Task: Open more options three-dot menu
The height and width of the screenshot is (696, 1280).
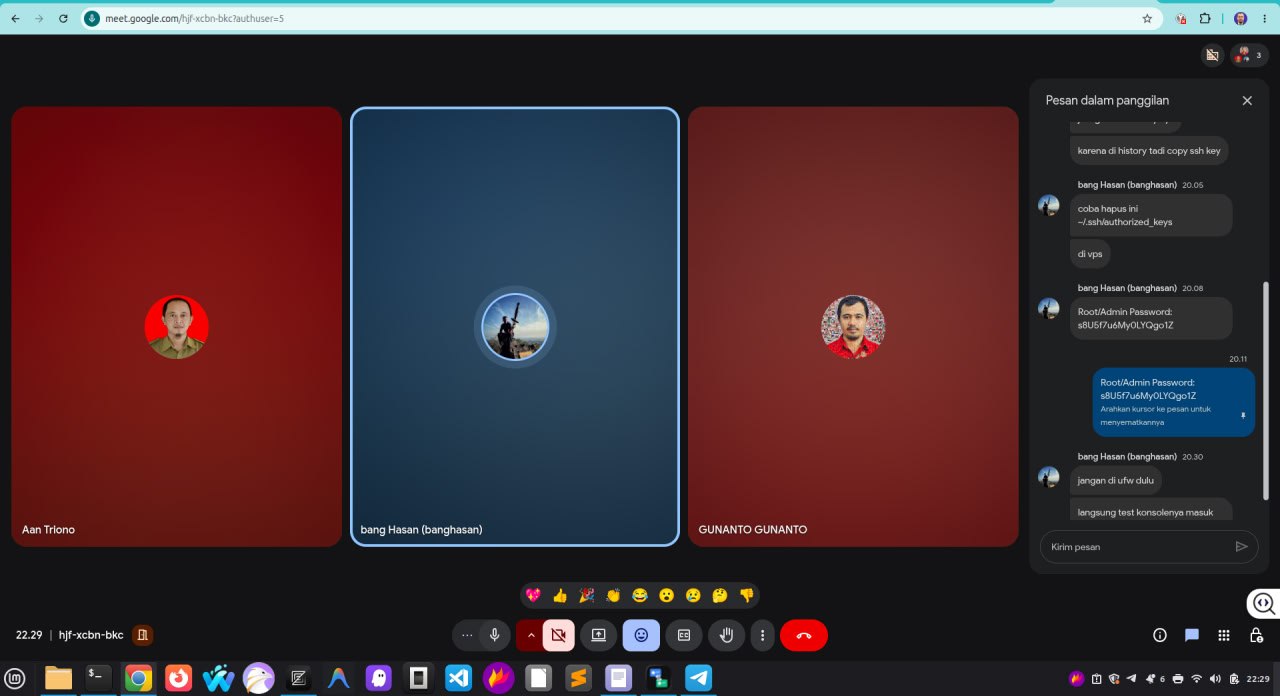Action: (x=763, y=635)
